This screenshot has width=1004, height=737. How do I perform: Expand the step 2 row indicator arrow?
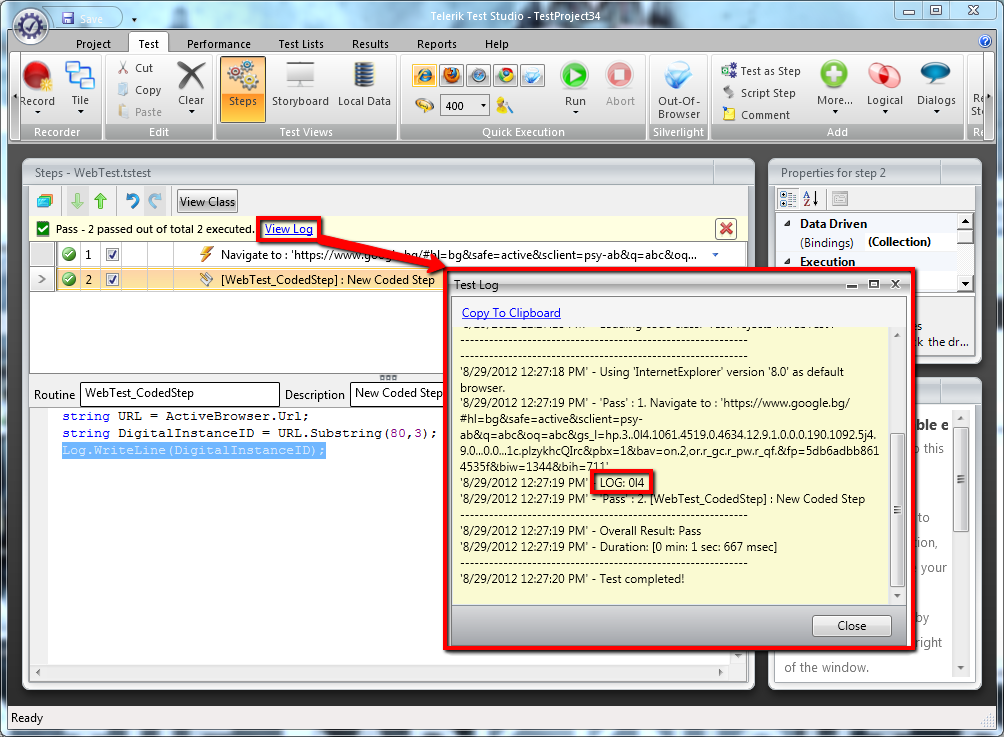pos(42,279)
